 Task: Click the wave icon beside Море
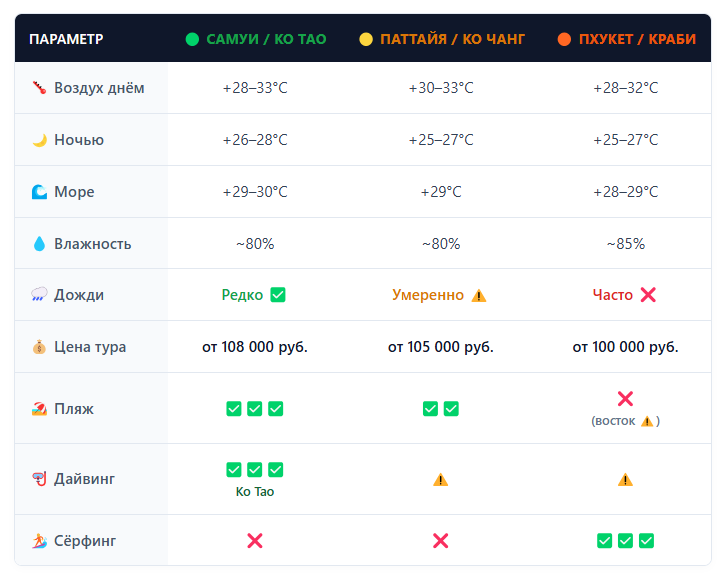[x=39, y=192]
